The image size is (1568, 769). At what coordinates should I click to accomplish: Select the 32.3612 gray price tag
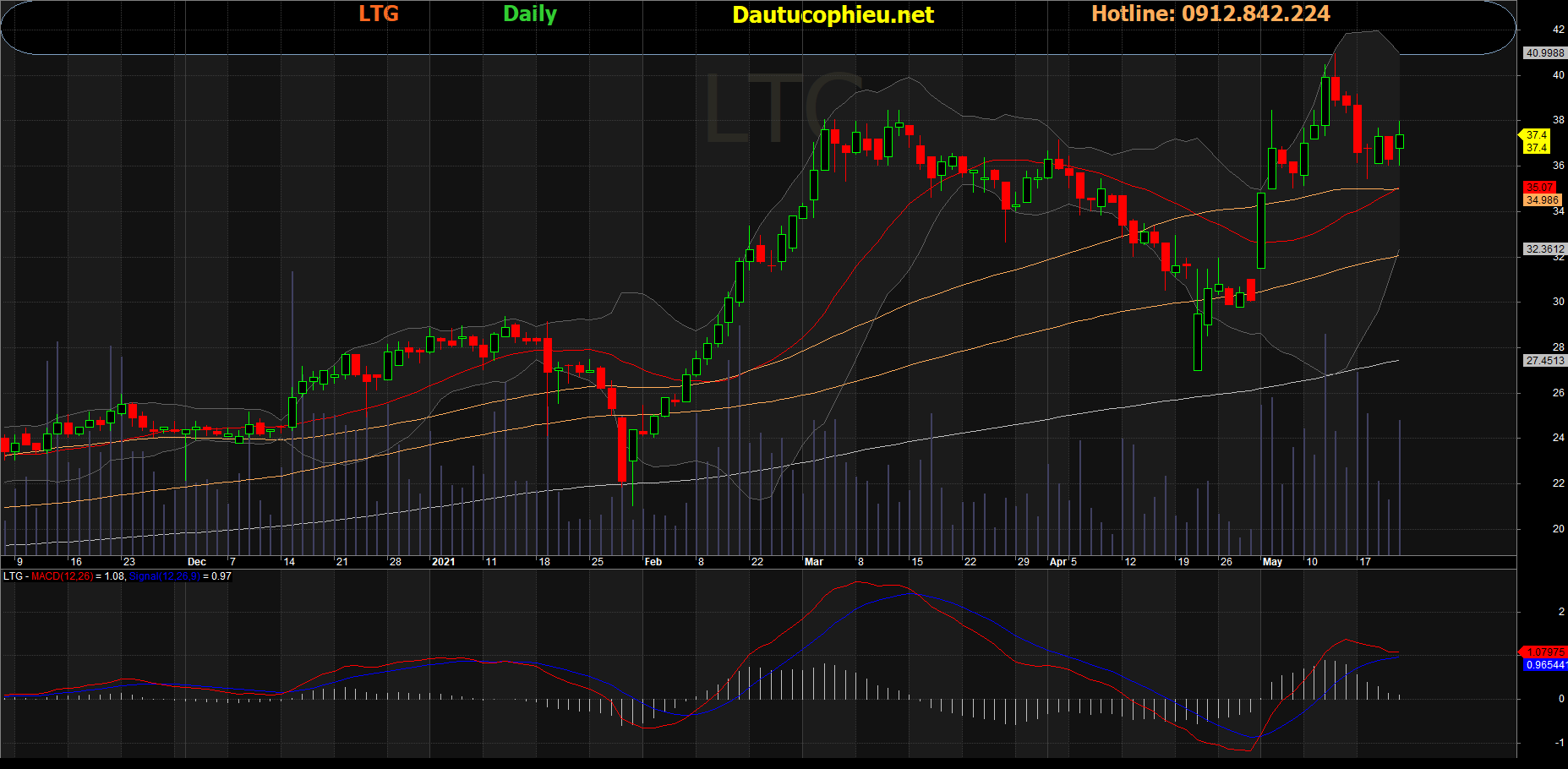pos(1544,249)
